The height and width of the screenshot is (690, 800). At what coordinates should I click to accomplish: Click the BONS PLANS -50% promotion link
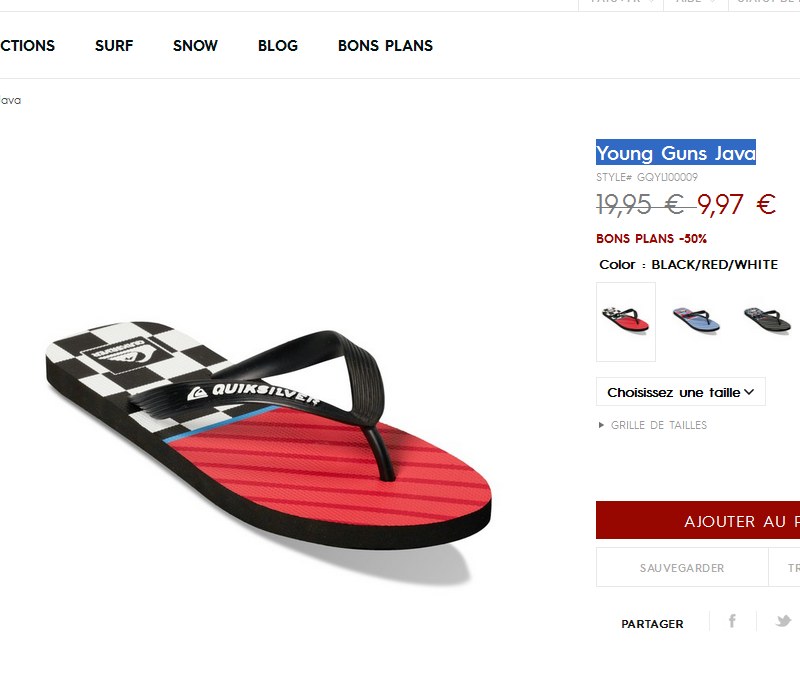[652, 238]
